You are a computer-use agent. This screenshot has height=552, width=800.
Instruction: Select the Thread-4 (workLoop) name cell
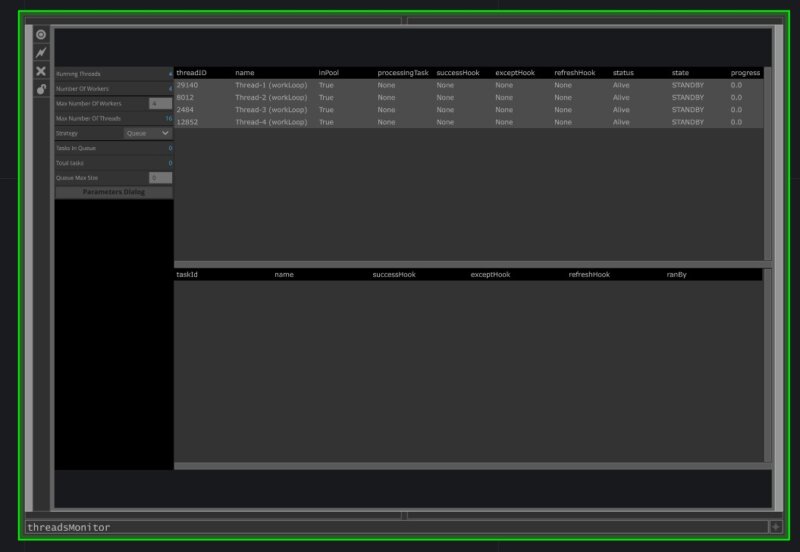click(x=271, y=122)
